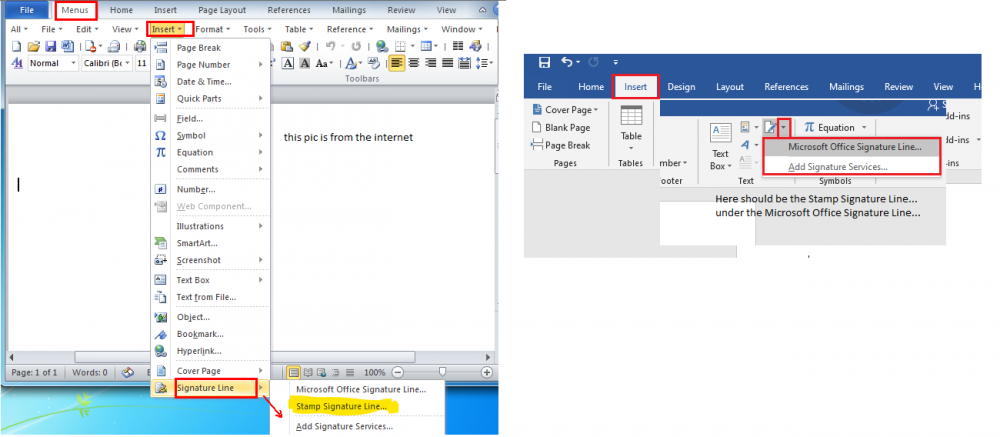Screen dimensions: 1000x437
Task: Click the Insert Table grid icon in toolbar
Action: coord(425,46)
